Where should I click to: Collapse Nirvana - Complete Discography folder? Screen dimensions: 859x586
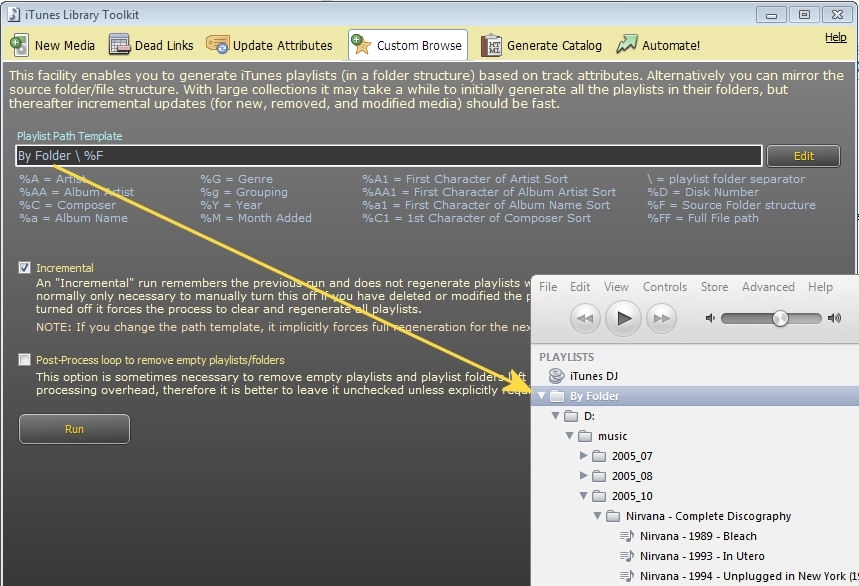pos(598,515)
